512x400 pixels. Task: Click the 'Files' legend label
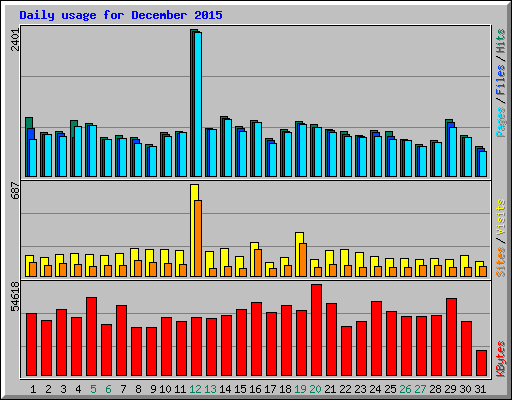pyautogui.click(x=501, y=80)
